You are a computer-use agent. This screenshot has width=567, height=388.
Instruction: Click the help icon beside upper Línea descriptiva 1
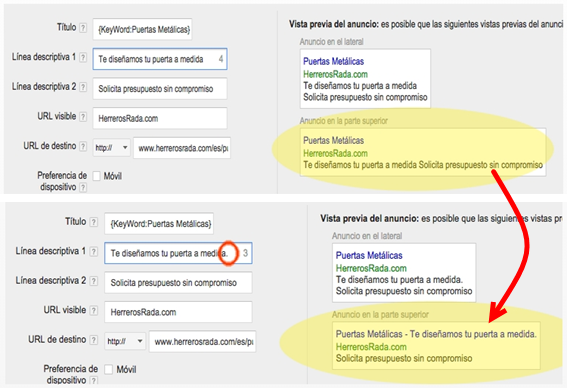[83, 57]
